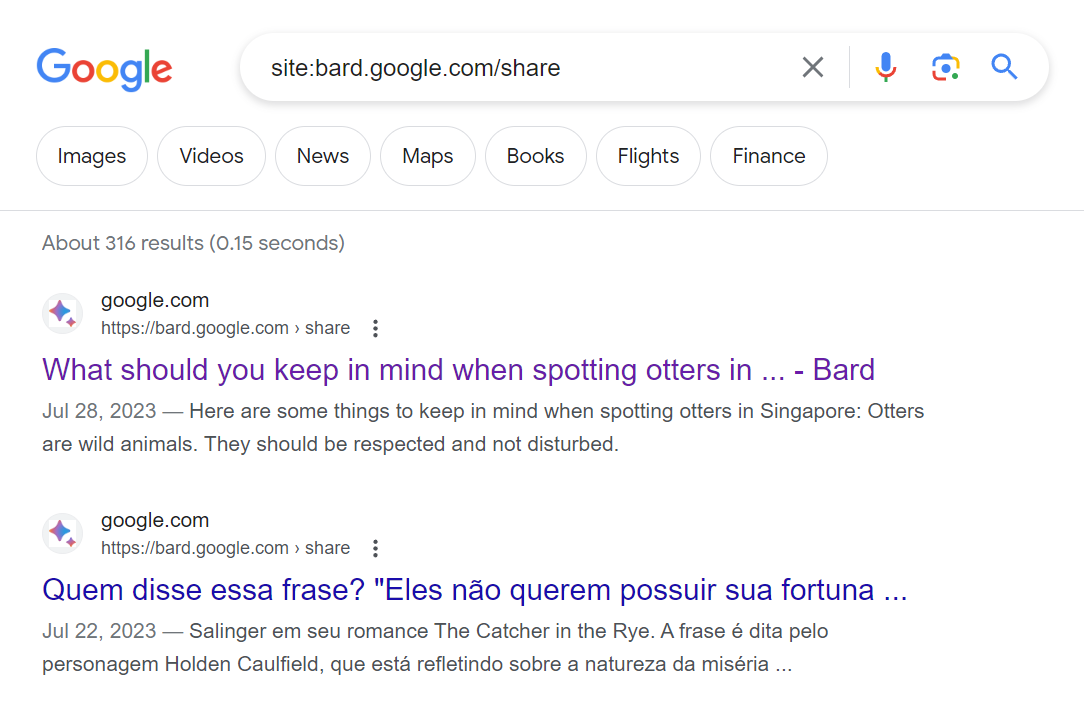
Task: Click the Google logo
Action: click(x=104, y=68)
